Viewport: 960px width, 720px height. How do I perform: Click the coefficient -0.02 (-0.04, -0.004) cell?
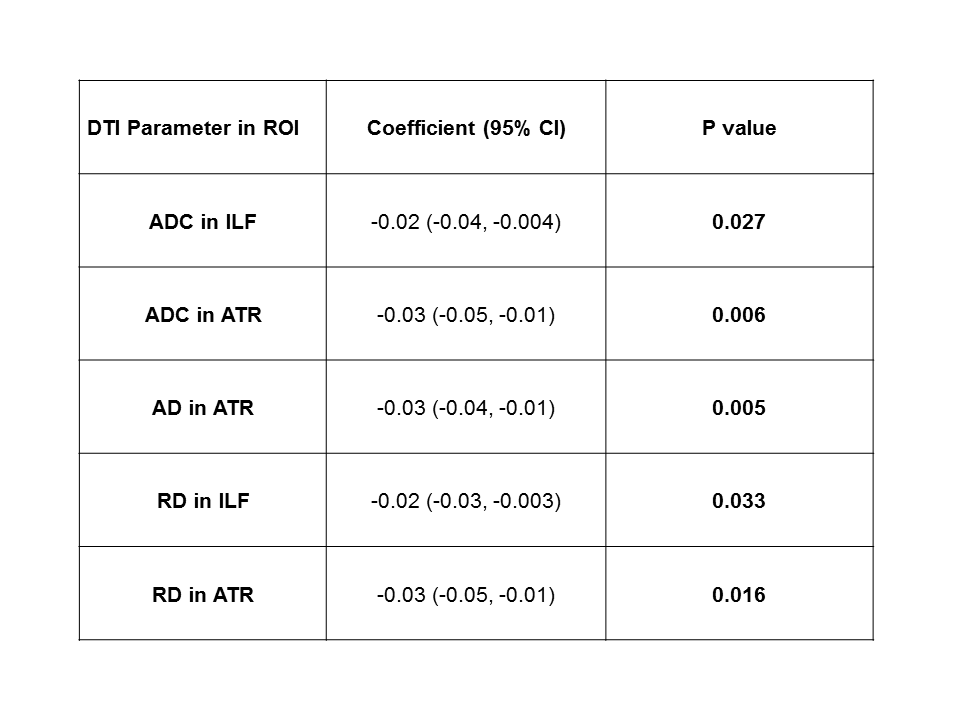466,222
